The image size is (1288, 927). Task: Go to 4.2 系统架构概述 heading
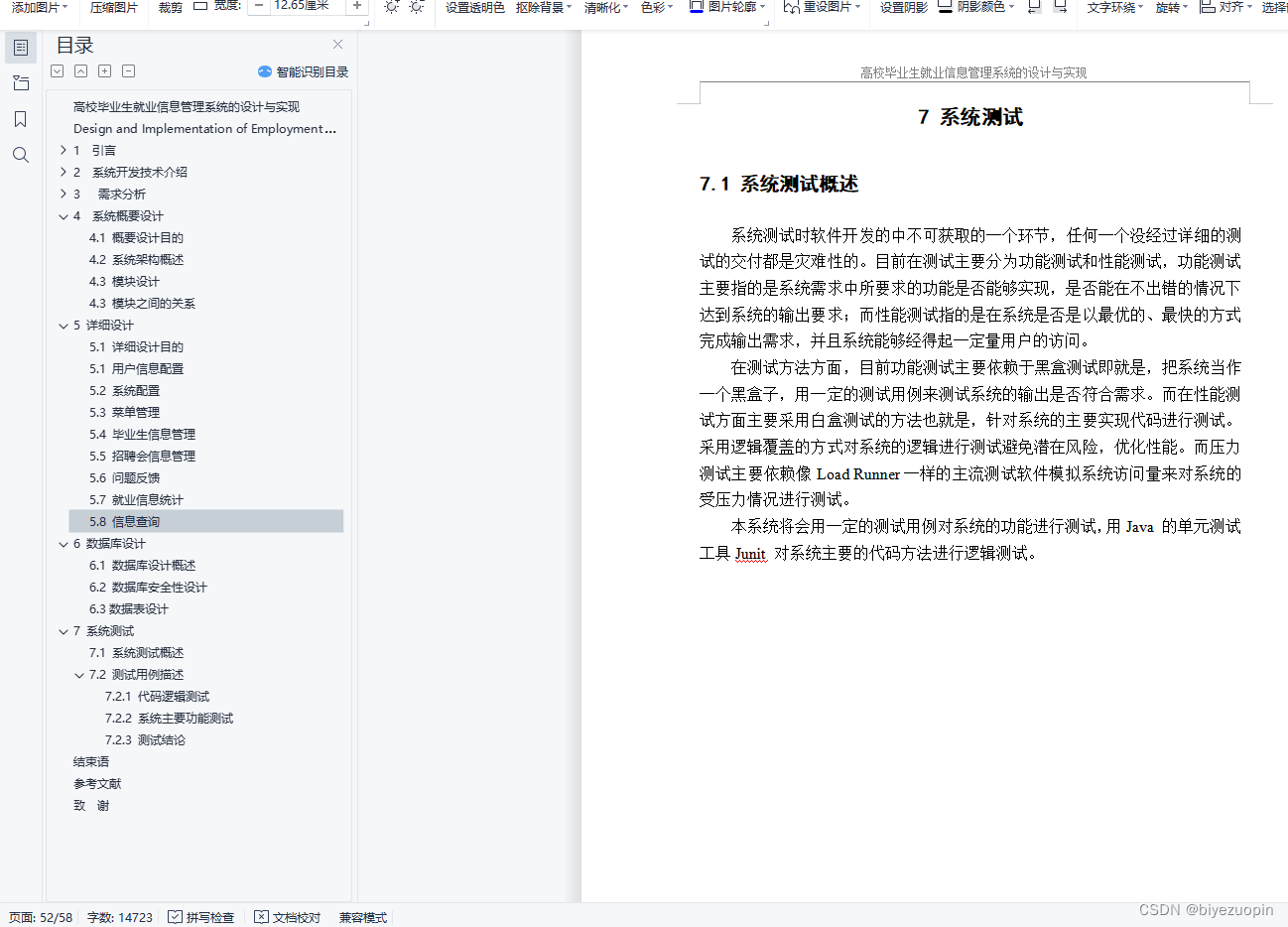(136, 259)
